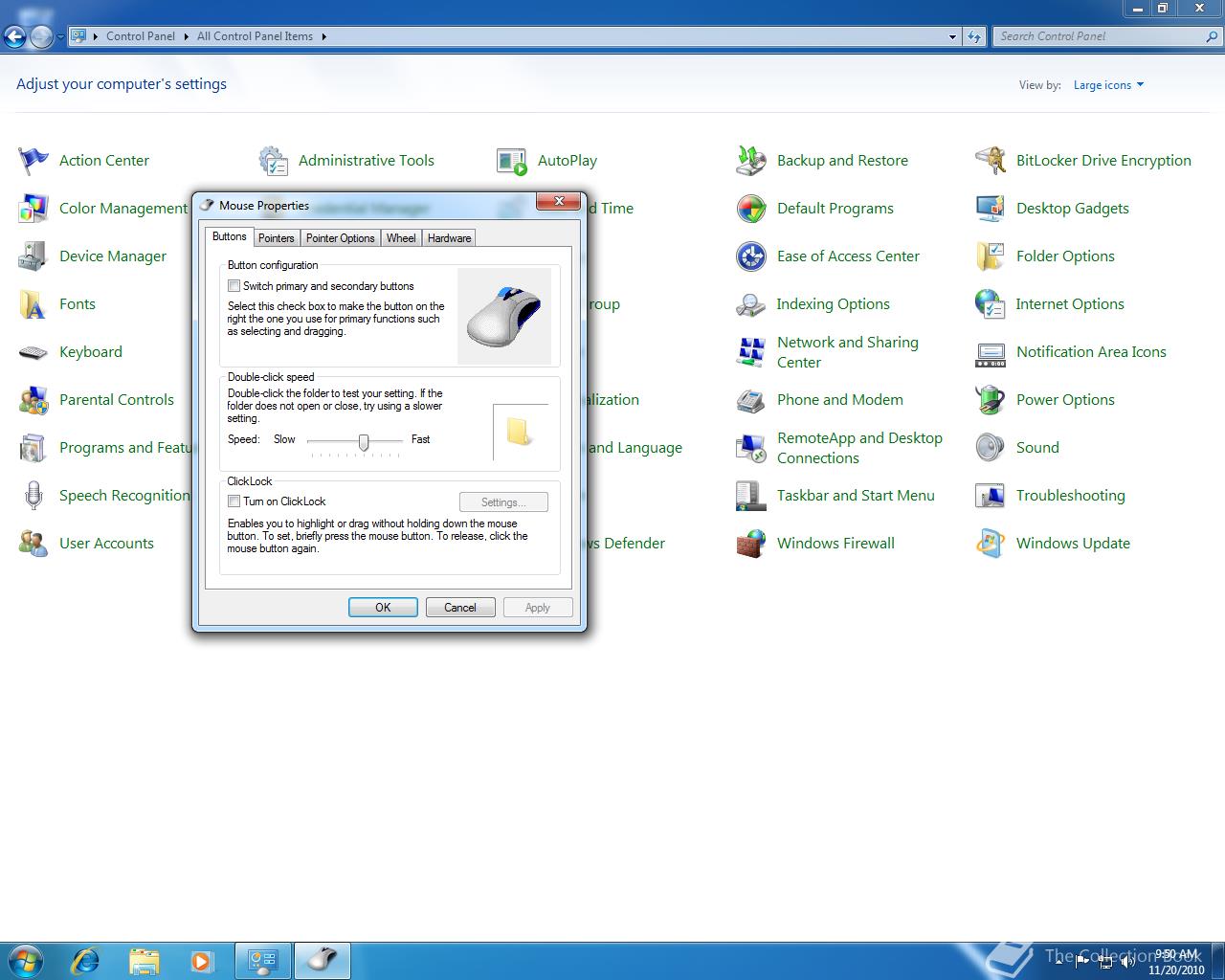Click OK in Mouse Properties
This screenshot has width=1225, height=980.
[x=383, y=608]
